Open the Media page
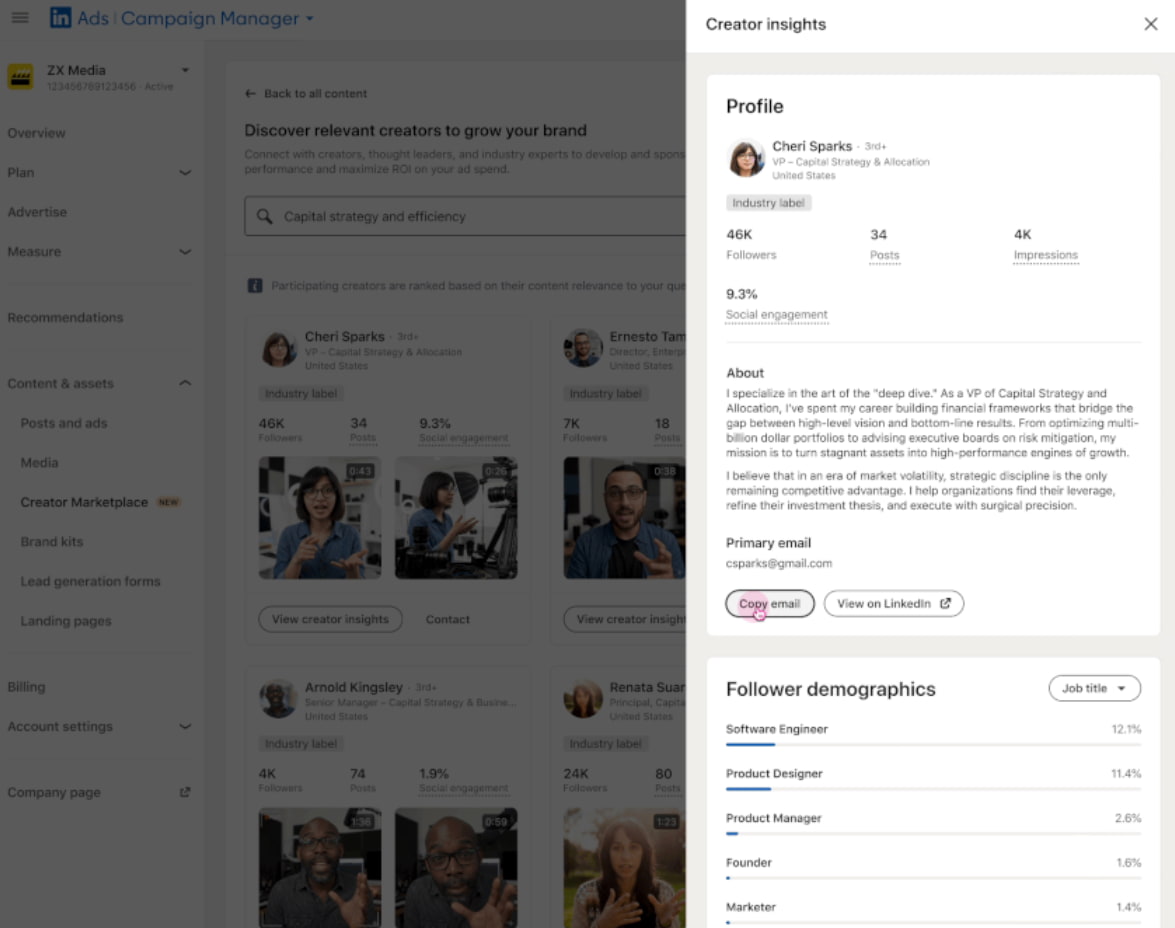1175x928 pixels. [x=39, y=463]
